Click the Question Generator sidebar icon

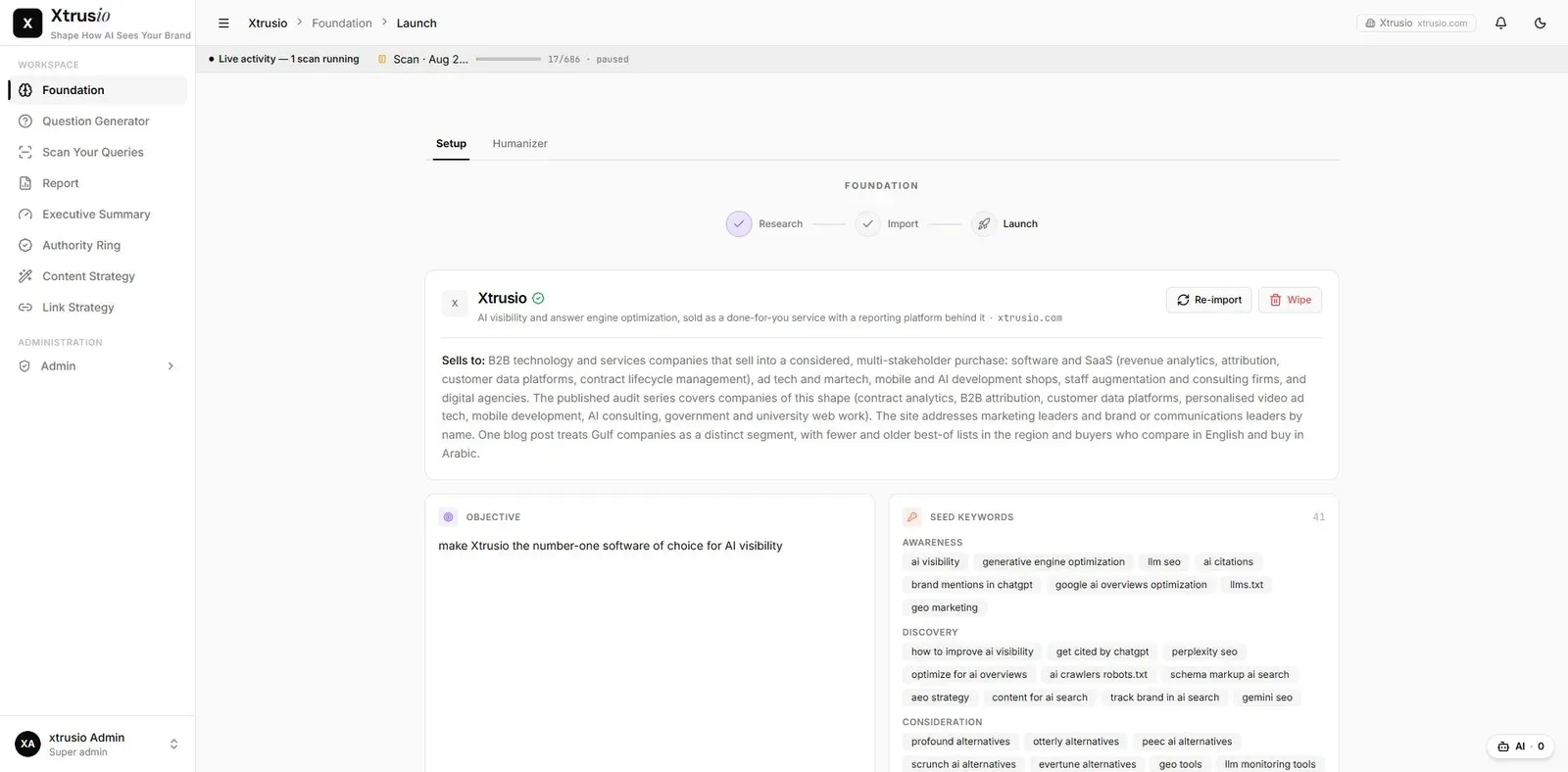pos(25,121)
